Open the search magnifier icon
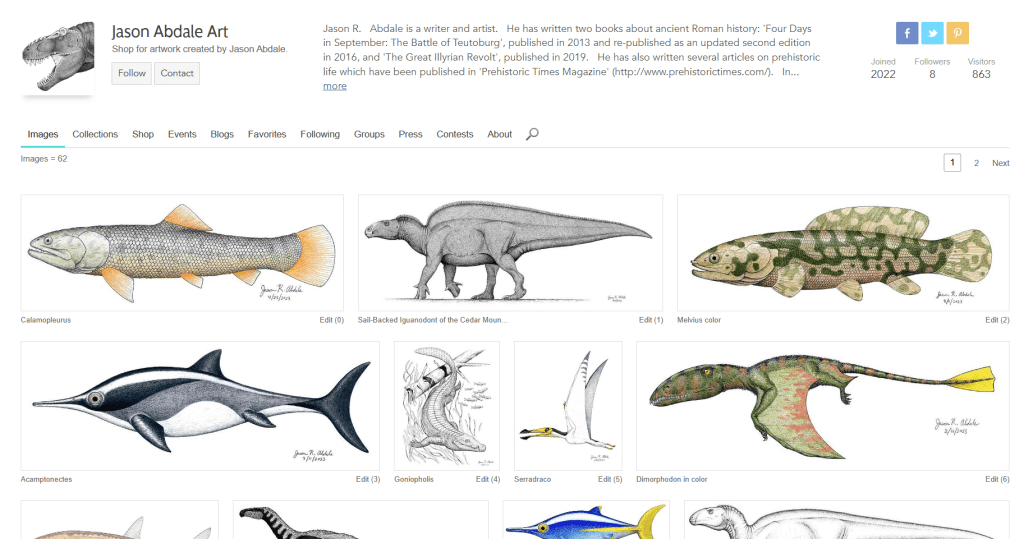The height and width of the screenshot is (539, 1024). (x=532, y=134)
